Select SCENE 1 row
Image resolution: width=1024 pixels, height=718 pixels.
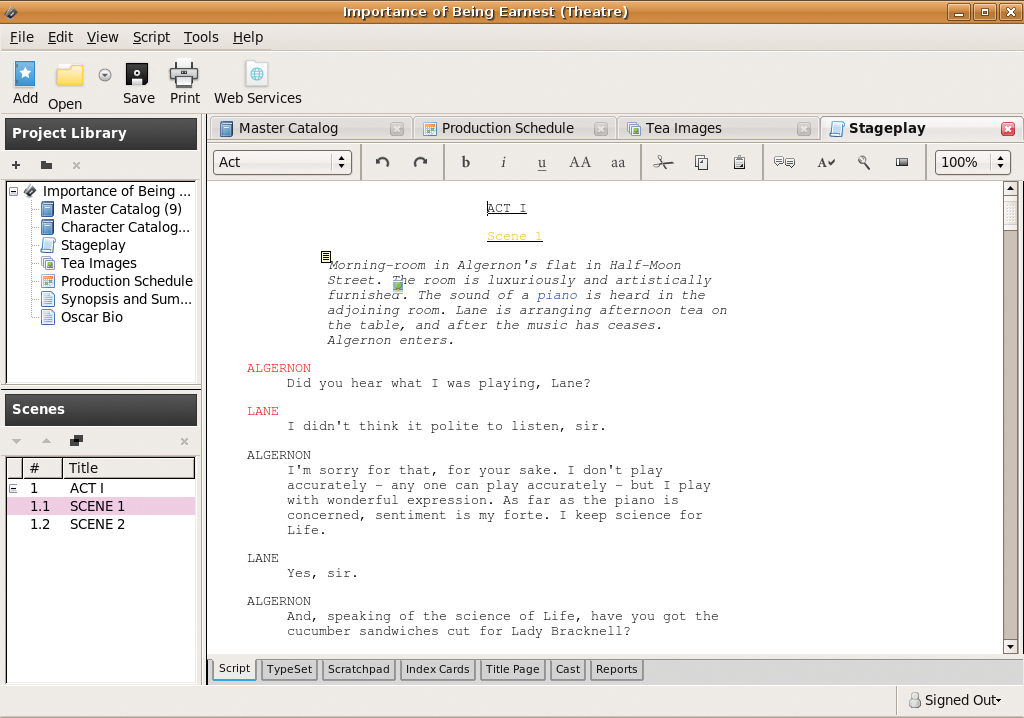coord(101,506)
